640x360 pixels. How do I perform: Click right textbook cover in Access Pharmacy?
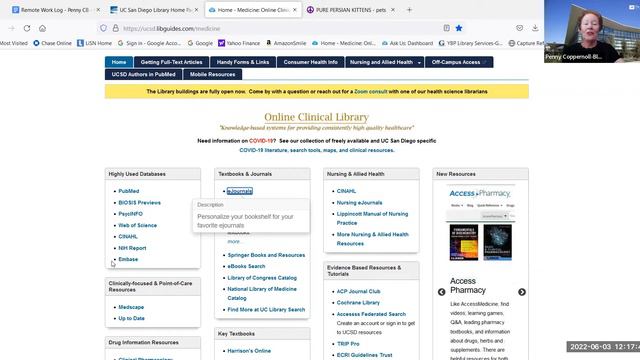tap(498, 242)
